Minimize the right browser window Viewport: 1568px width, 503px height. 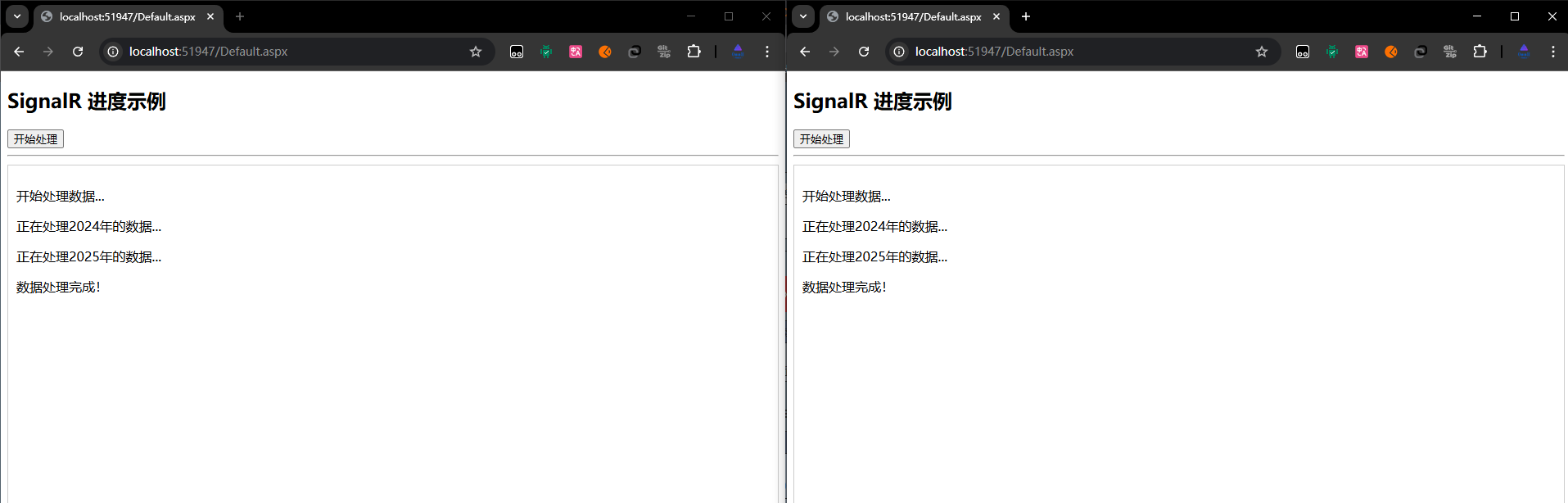point(1477,16)
